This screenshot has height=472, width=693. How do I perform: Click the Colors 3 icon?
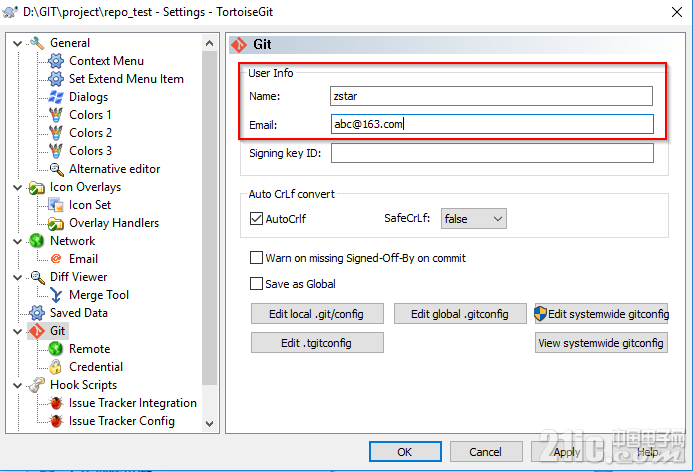point(56,151)
